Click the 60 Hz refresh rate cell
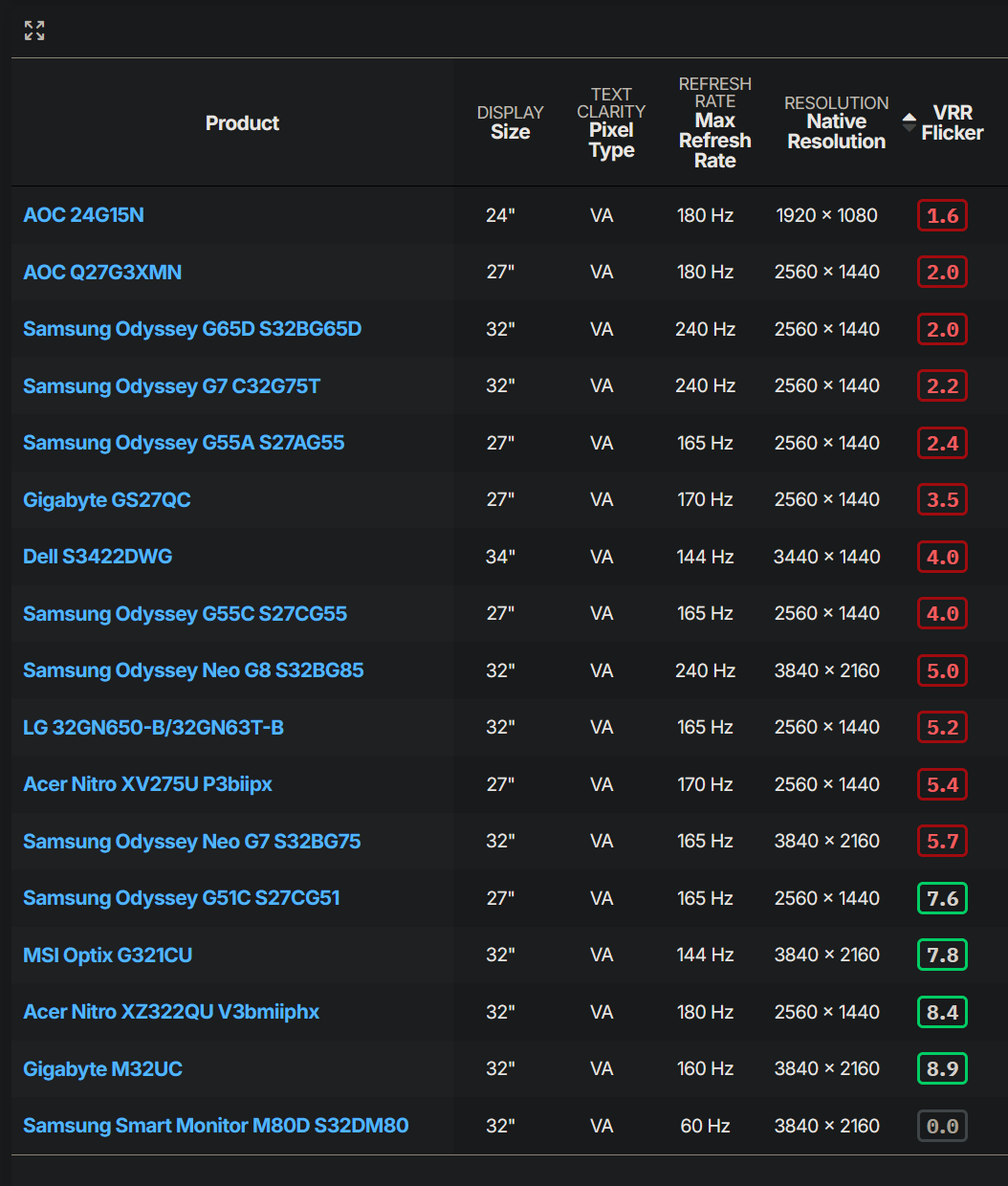1008x1186 pixels. click(x=705, y=1126)
